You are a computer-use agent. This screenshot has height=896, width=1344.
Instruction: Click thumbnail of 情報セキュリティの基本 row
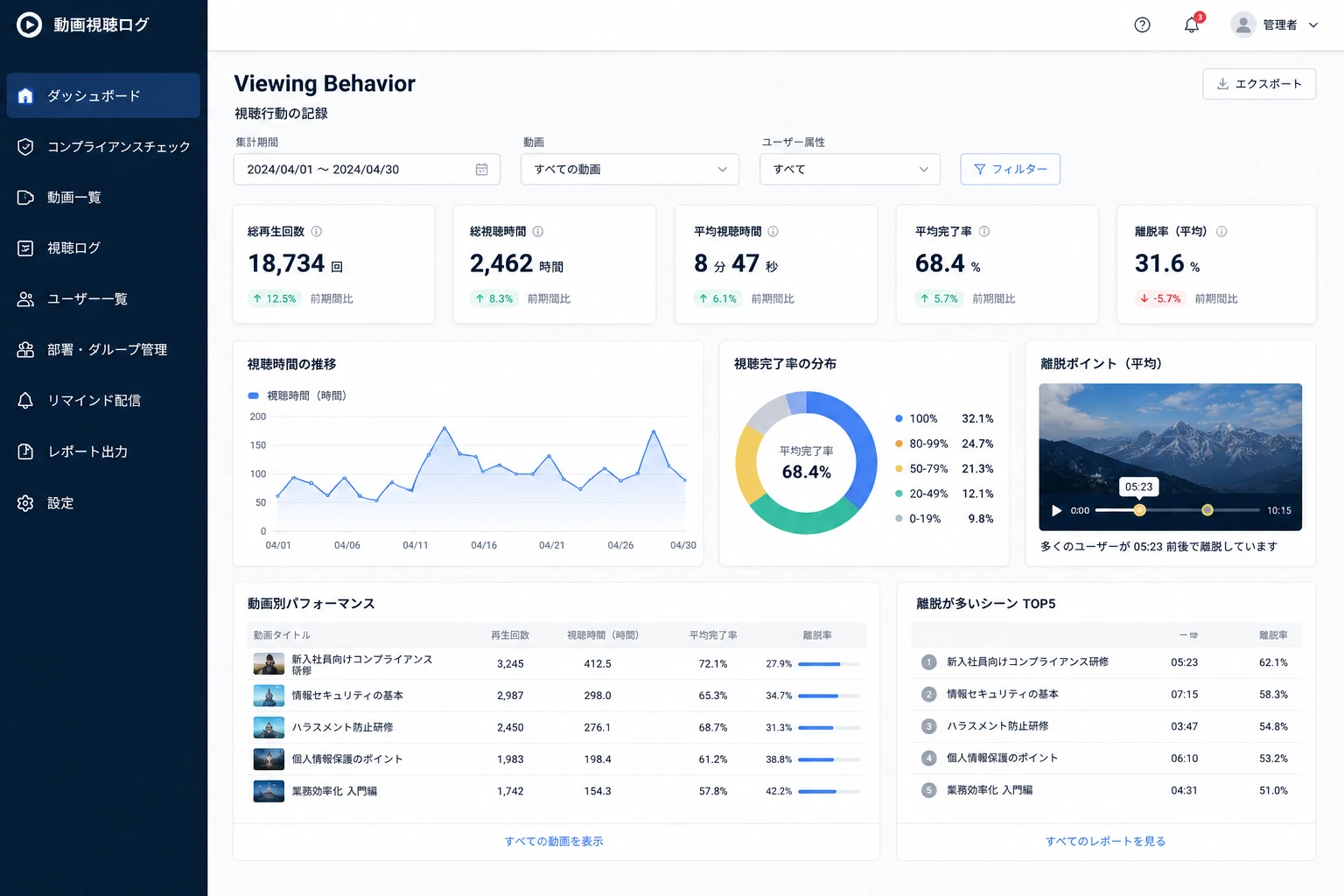click(269, 696)
